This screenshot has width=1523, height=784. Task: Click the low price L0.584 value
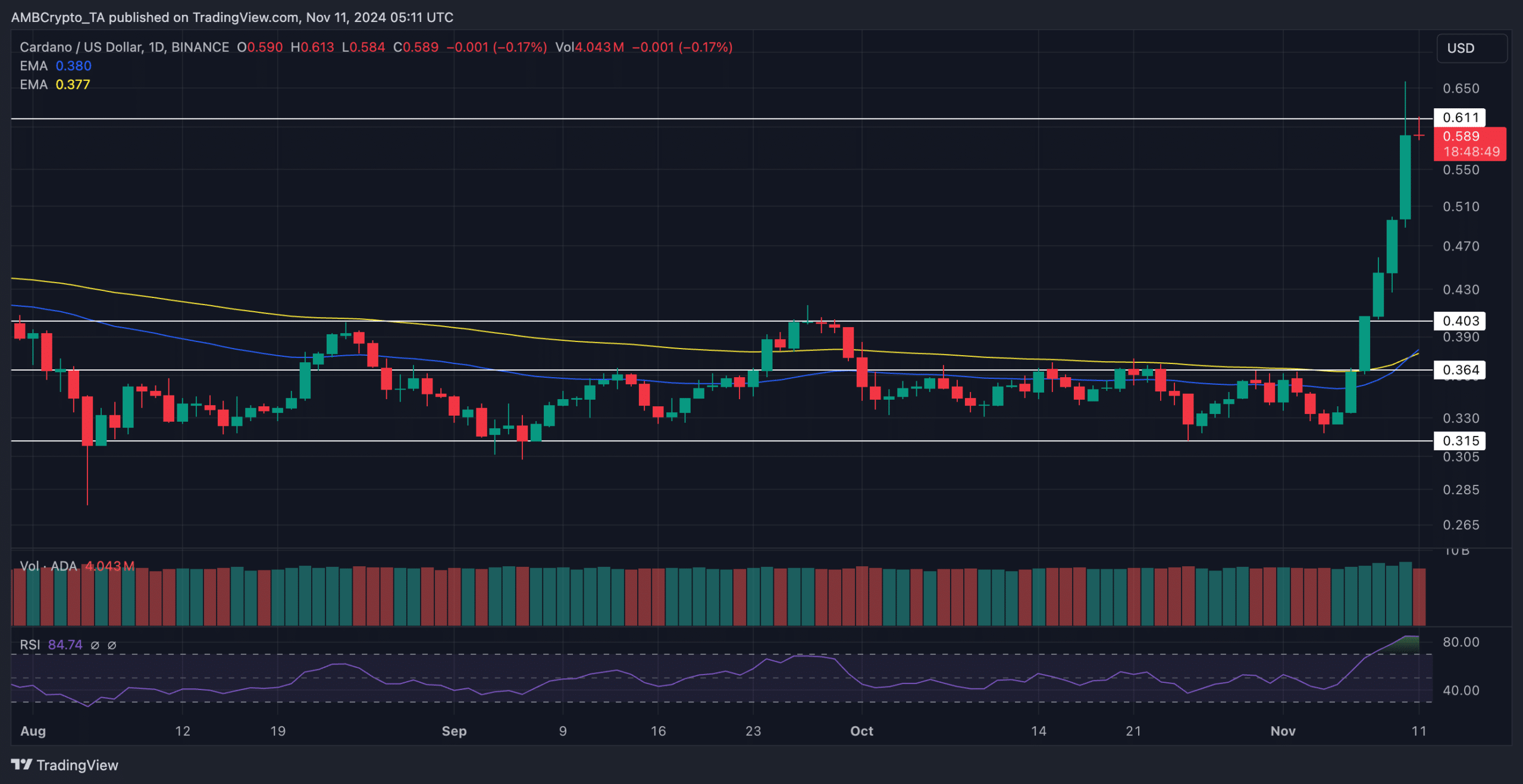click(363, 47)
